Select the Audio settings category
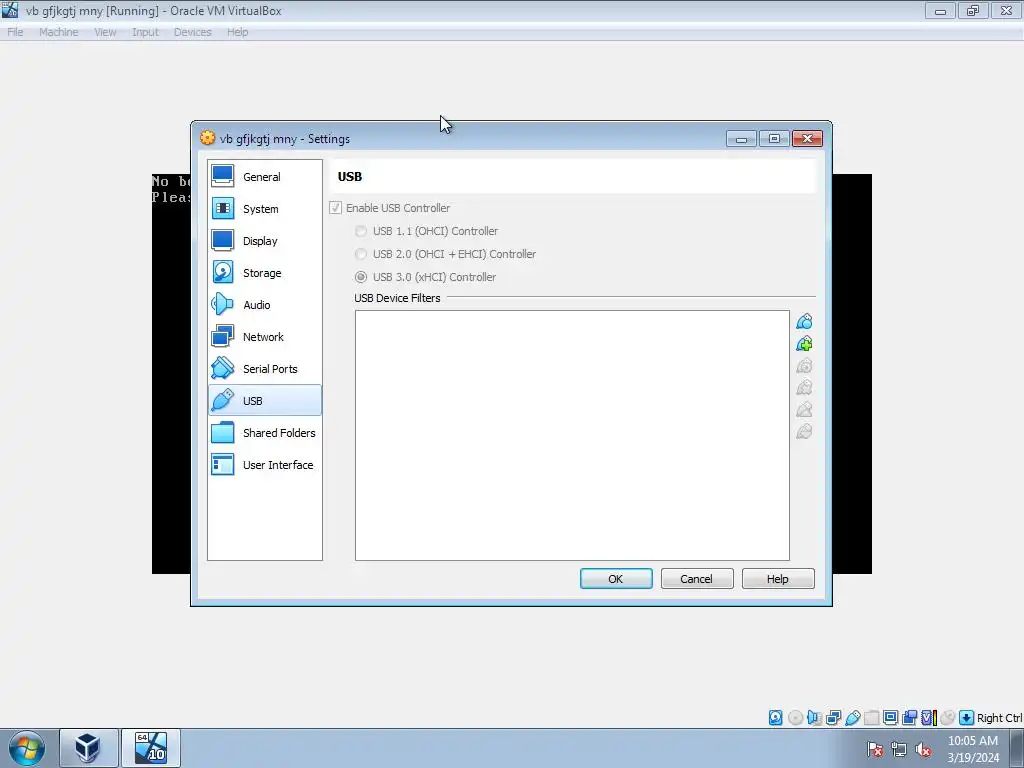Viewport: 1024px width, 768px height. point(264,304)
